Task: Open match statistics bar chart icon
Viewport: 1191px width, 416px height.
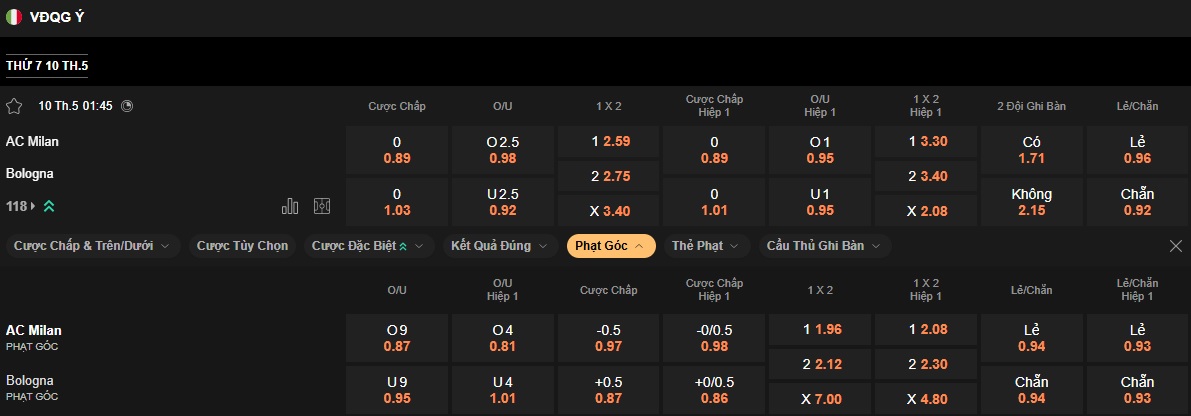Action: click(x=290, y=206)
